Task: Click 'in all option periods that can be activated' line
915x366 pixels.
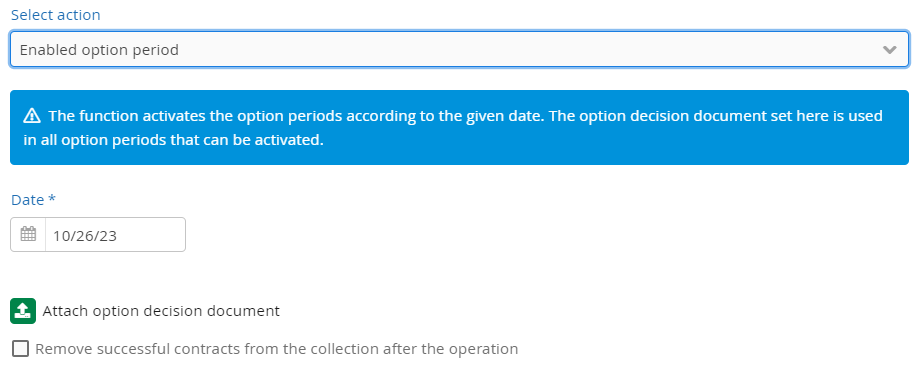Action: click(173, 141)
